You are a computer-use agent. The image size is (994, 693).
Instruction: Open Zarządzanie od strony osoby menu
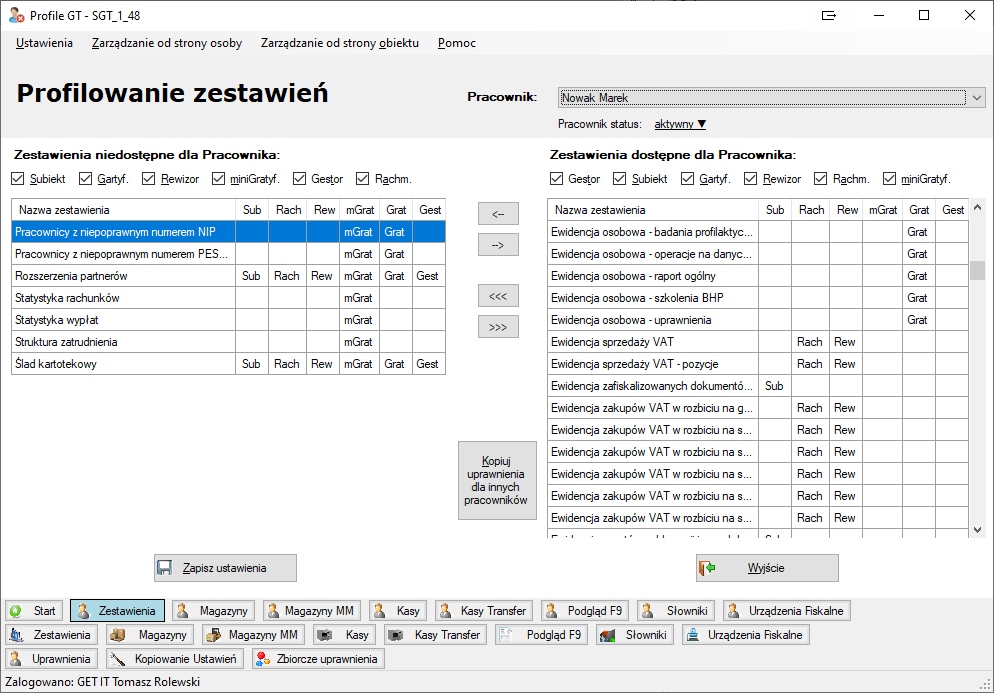(x=167, y=43)
